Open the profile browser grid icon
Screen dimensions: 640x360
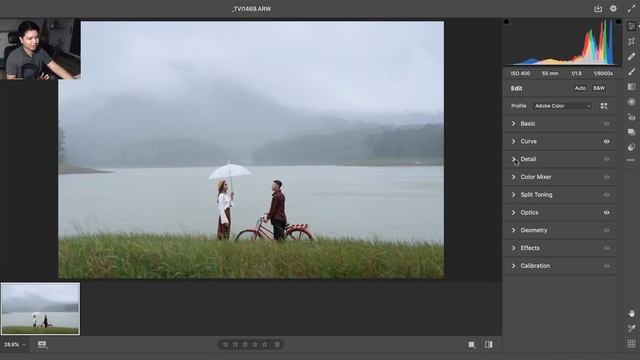pyautogui.click(x=604, y=106)
